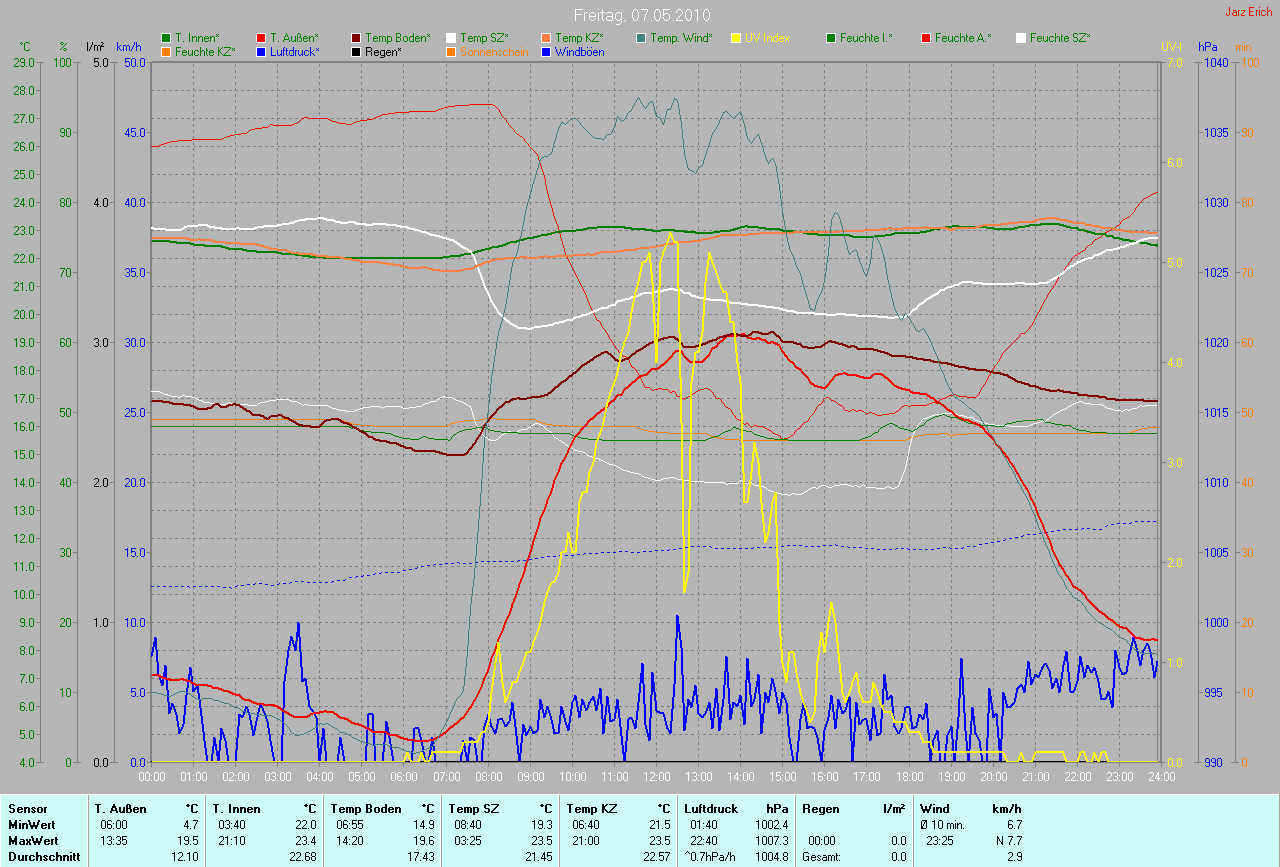
Task: Click the 'Sensor' row header in table
Action: click(26, 809)
